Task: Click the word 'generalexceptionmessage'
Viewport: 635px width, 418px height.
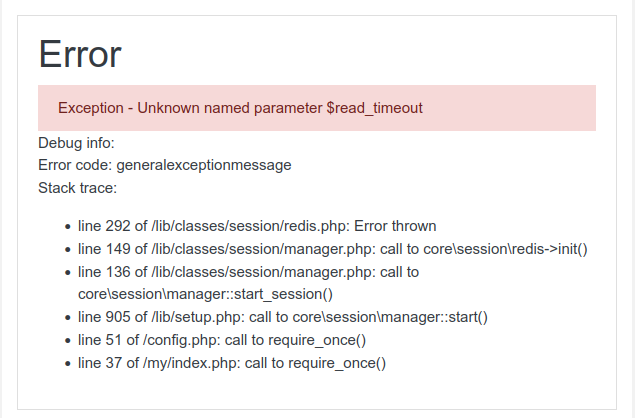Action: (x=204, y=165)
